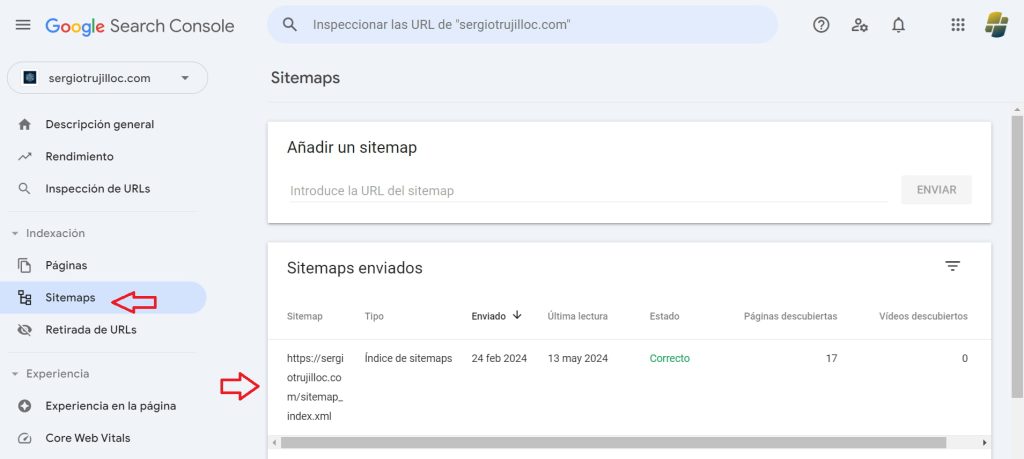Image resolution: width=1024 pixels, height=459 pixels.
Task: Open the Help question mark icon
Action: coord(821,25)
